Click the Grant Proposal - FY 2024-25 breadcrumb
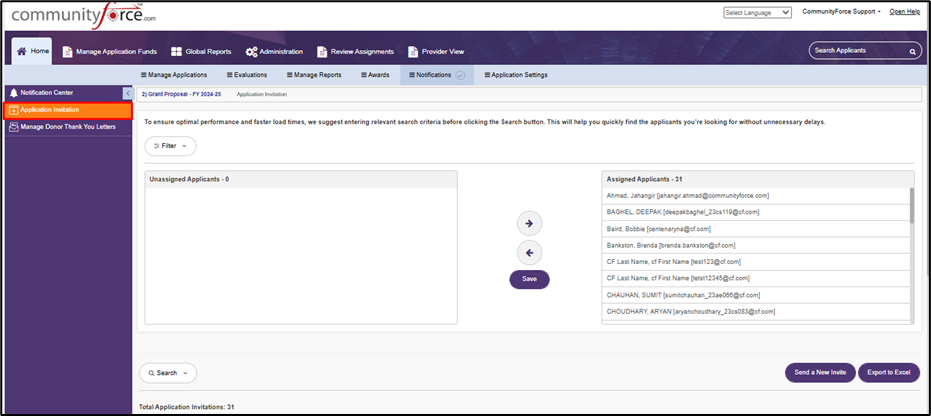 (x=181, y=94)
